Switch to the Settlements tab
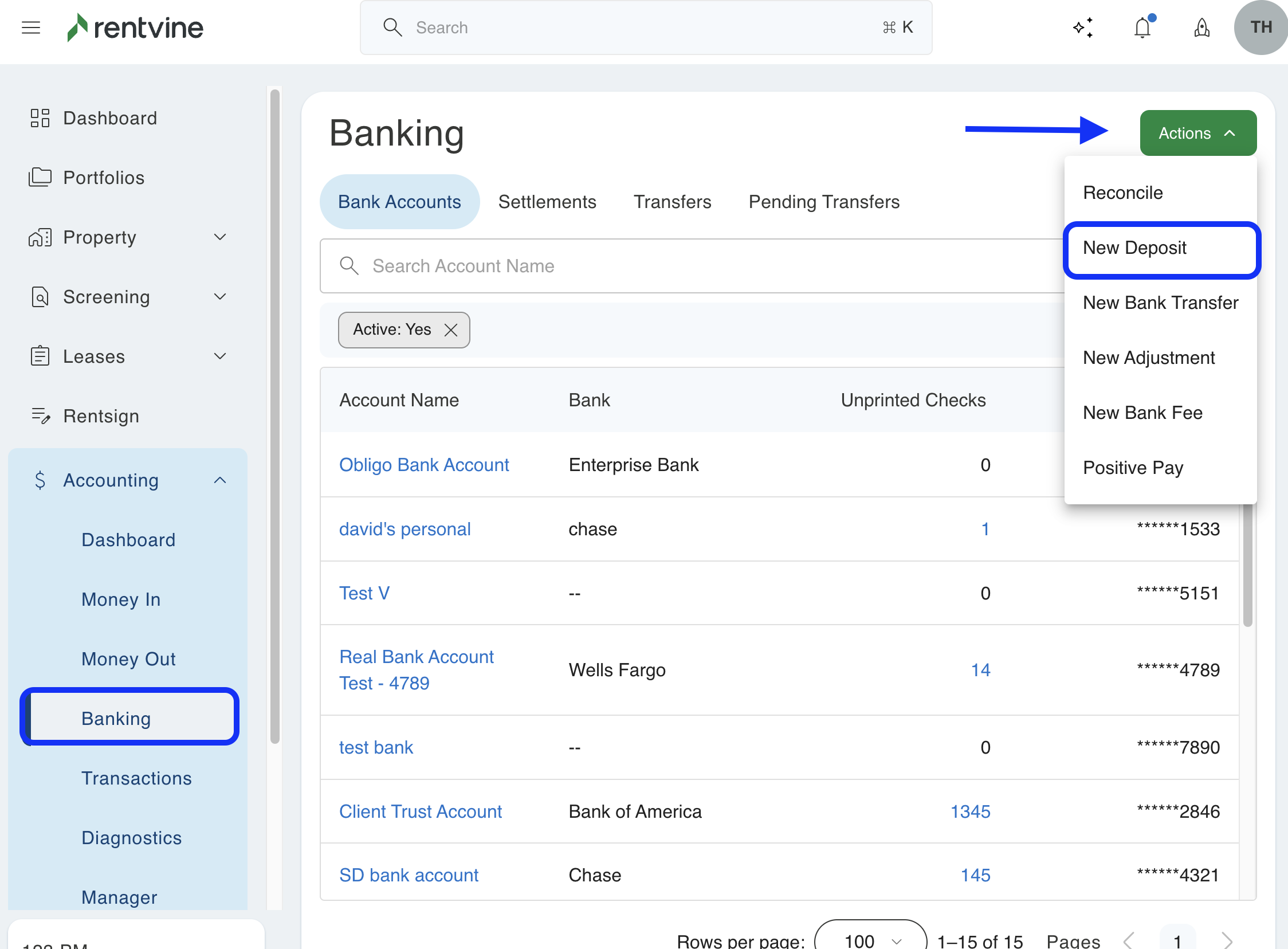Viewport: 1288px width, 949px height. tap(547, 202)
